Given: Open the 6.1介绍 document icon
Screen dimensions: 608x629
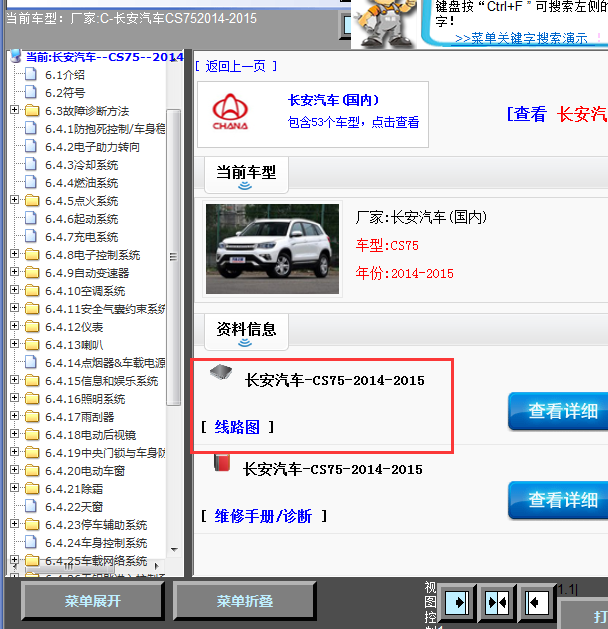Looking at the screenshot, I should [x=31, y=74].
